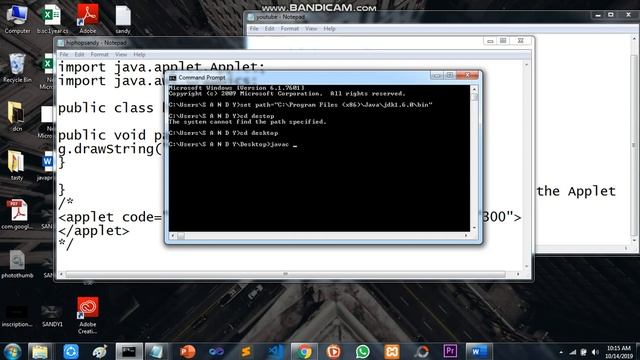This screenshot has width=640, height=360.
Task: Open Format menu in hiphopsandy Notepad
Action: pyautogui.click(x=100, y=54)
